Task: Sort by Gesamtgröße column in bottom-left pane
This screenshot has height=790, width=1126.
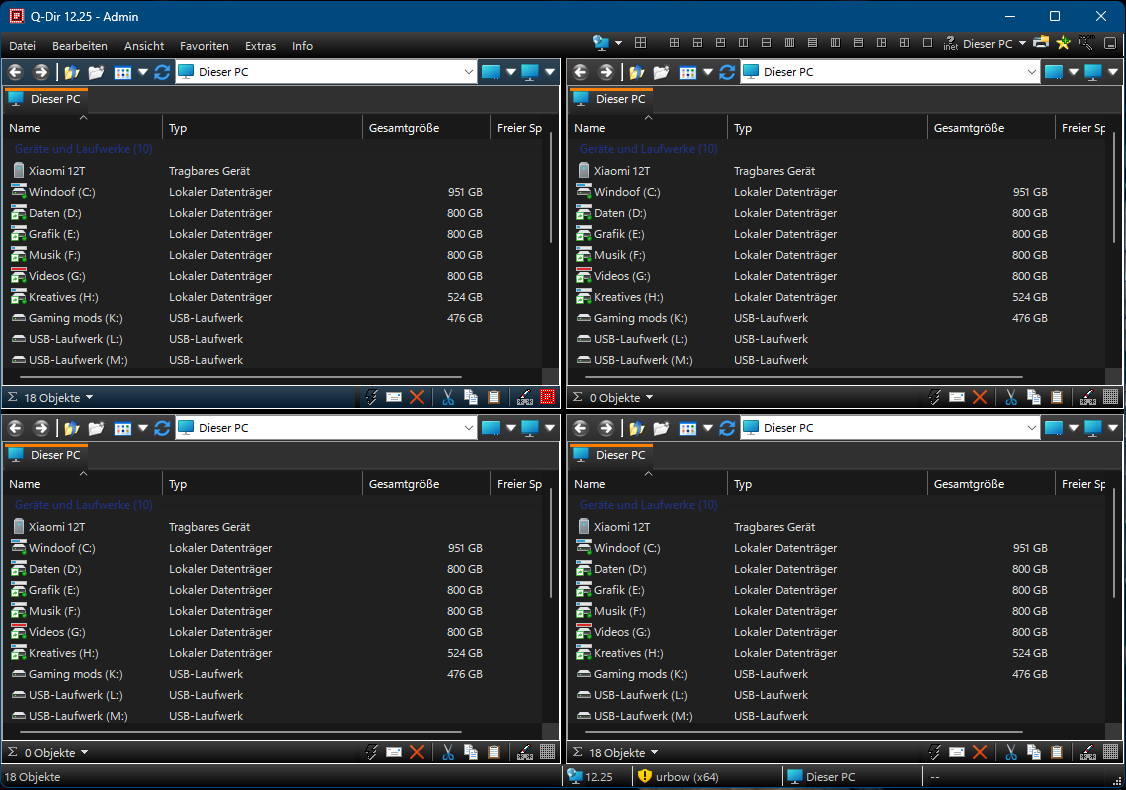Action: tap(427, 484)
